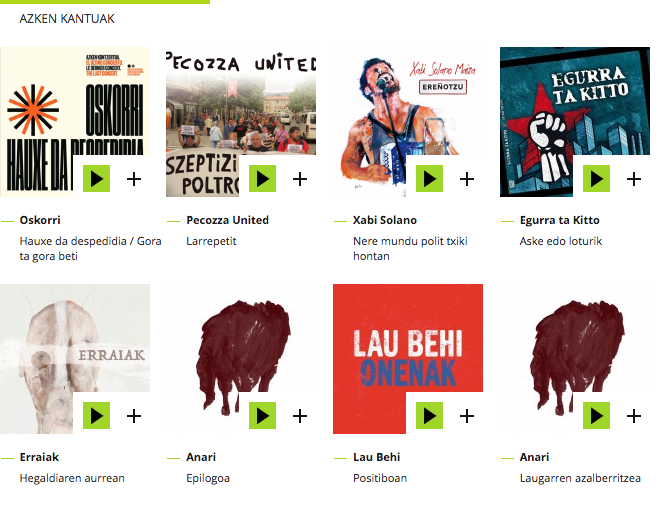The width and height of the screenshot is (660, 527).
Task: Play Egurra ta Kitto's Aske edo loturik
Action: click(596, 178)
